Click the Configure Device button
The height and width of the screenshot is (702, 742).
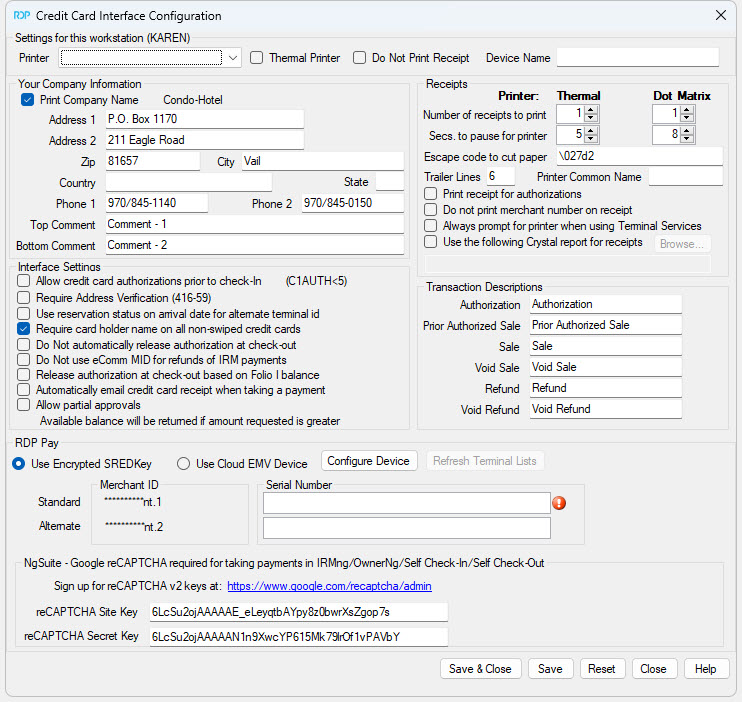point(369,461)
